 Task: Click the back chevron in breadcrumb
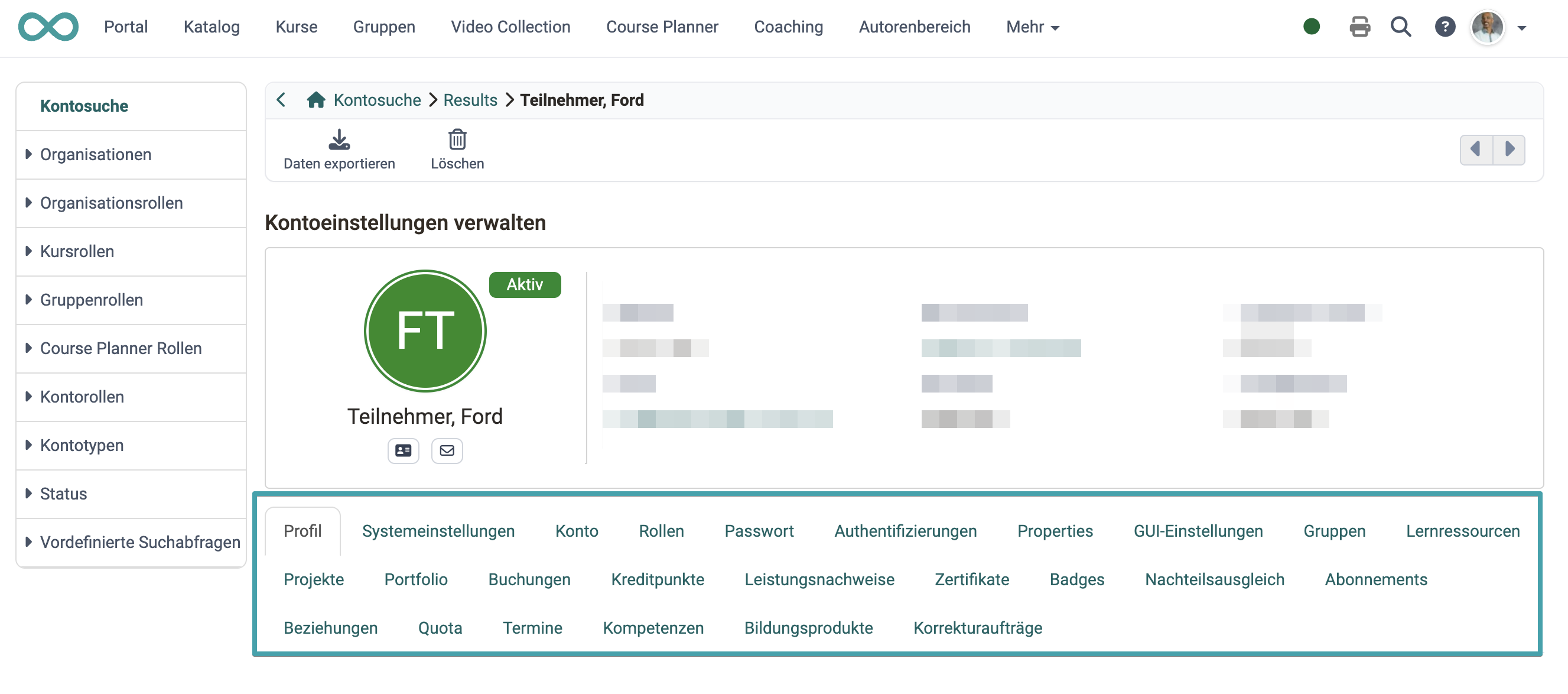[x=281, y=100]
